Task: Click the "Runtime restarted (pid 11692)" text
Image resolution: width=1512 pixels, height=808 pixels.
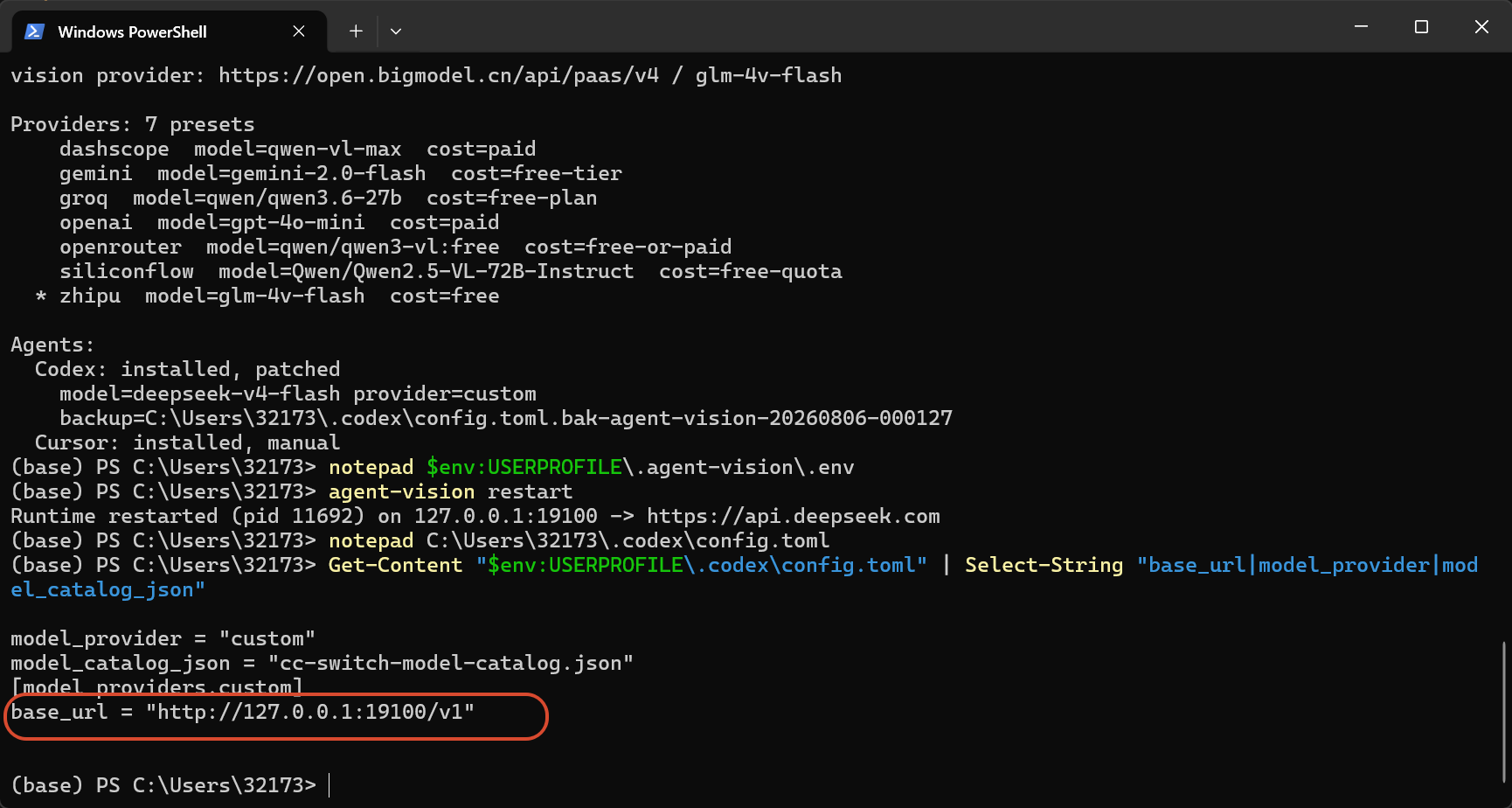Action: pyautogui.click(x=188, y=517)
